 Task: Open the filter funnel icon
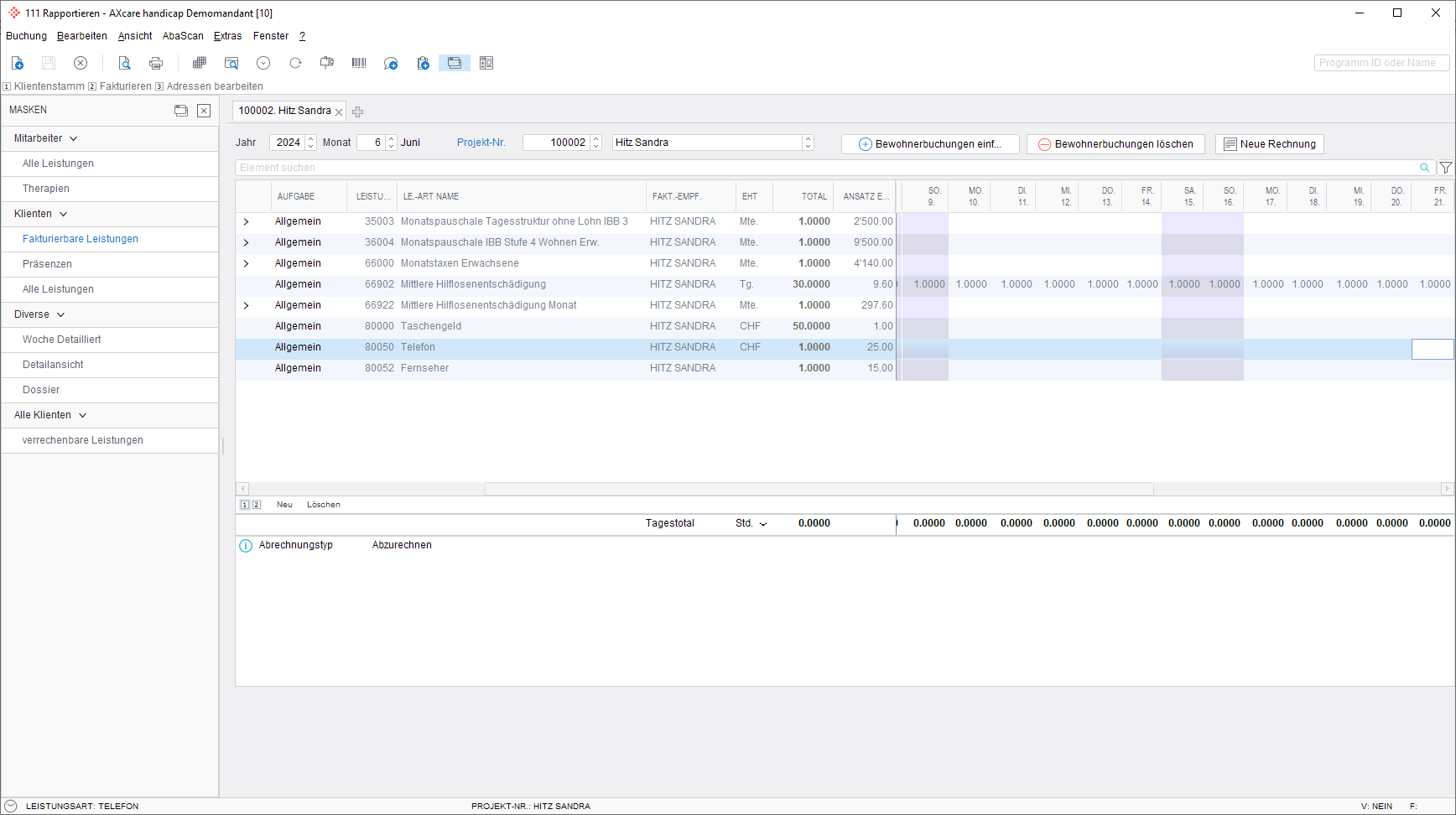(1446, 168)
